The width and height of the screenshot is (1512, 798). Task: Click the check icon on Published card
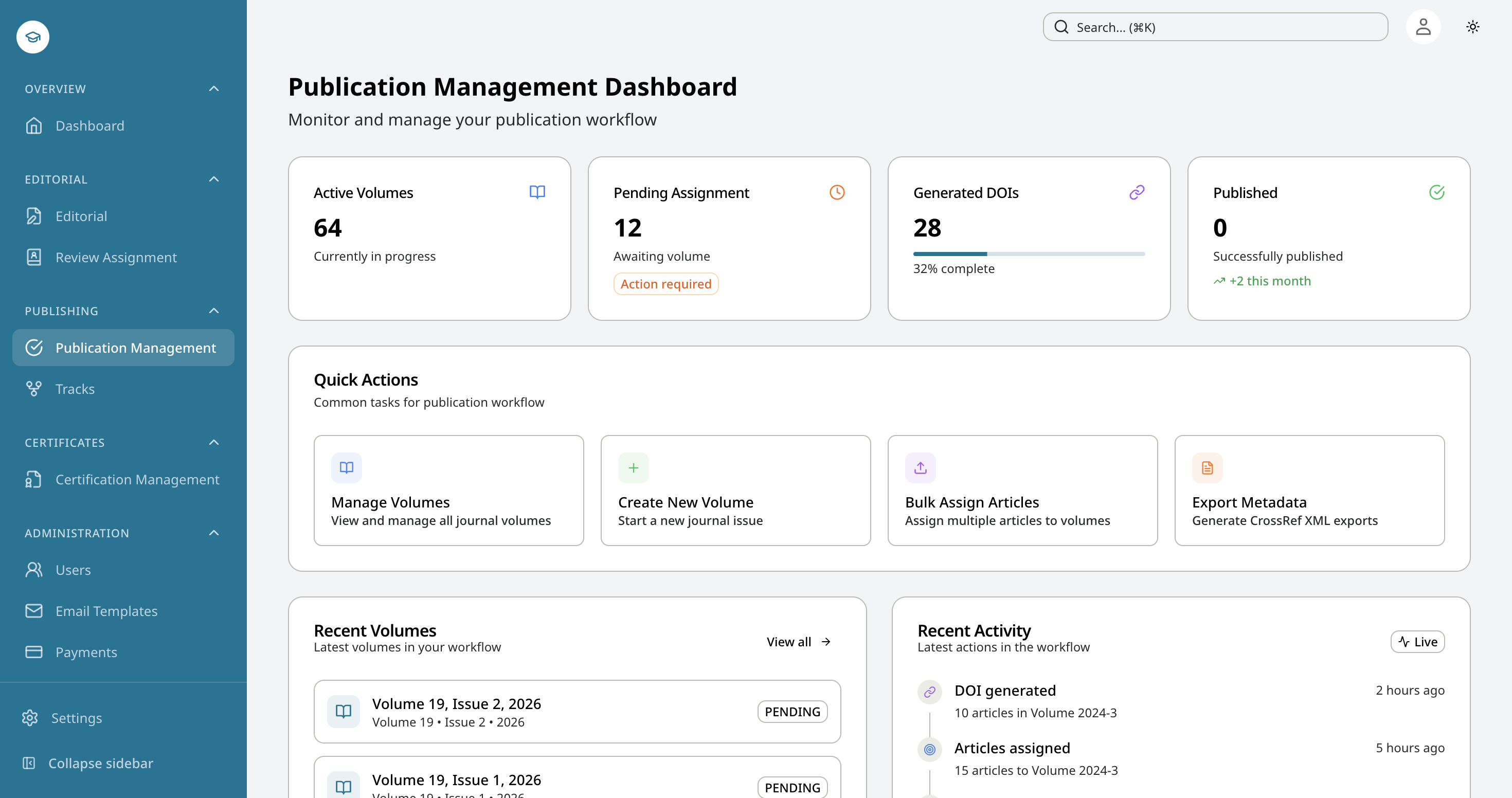coord(1437,192)
